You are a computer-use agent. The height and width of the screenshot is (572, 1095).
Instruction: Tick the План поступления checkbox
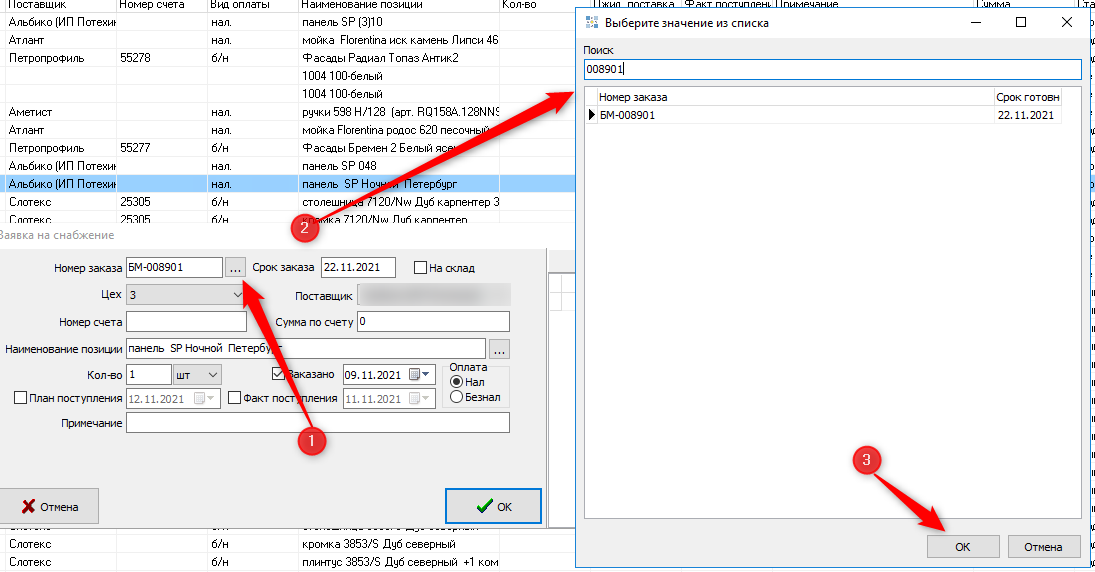coord(21,398)
